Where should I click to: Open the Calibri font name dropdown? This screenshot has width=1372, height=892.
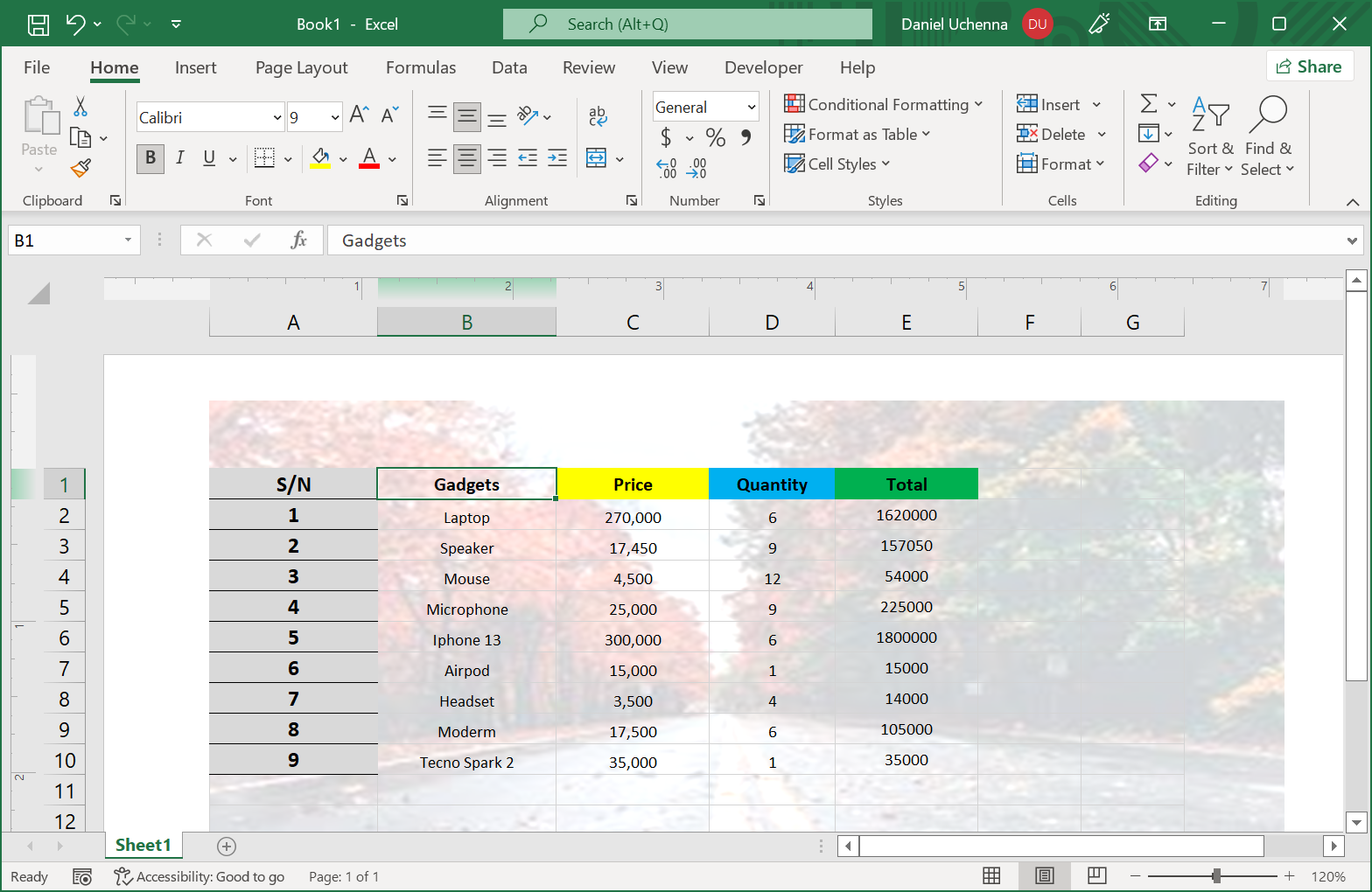(x=277, y=117)
